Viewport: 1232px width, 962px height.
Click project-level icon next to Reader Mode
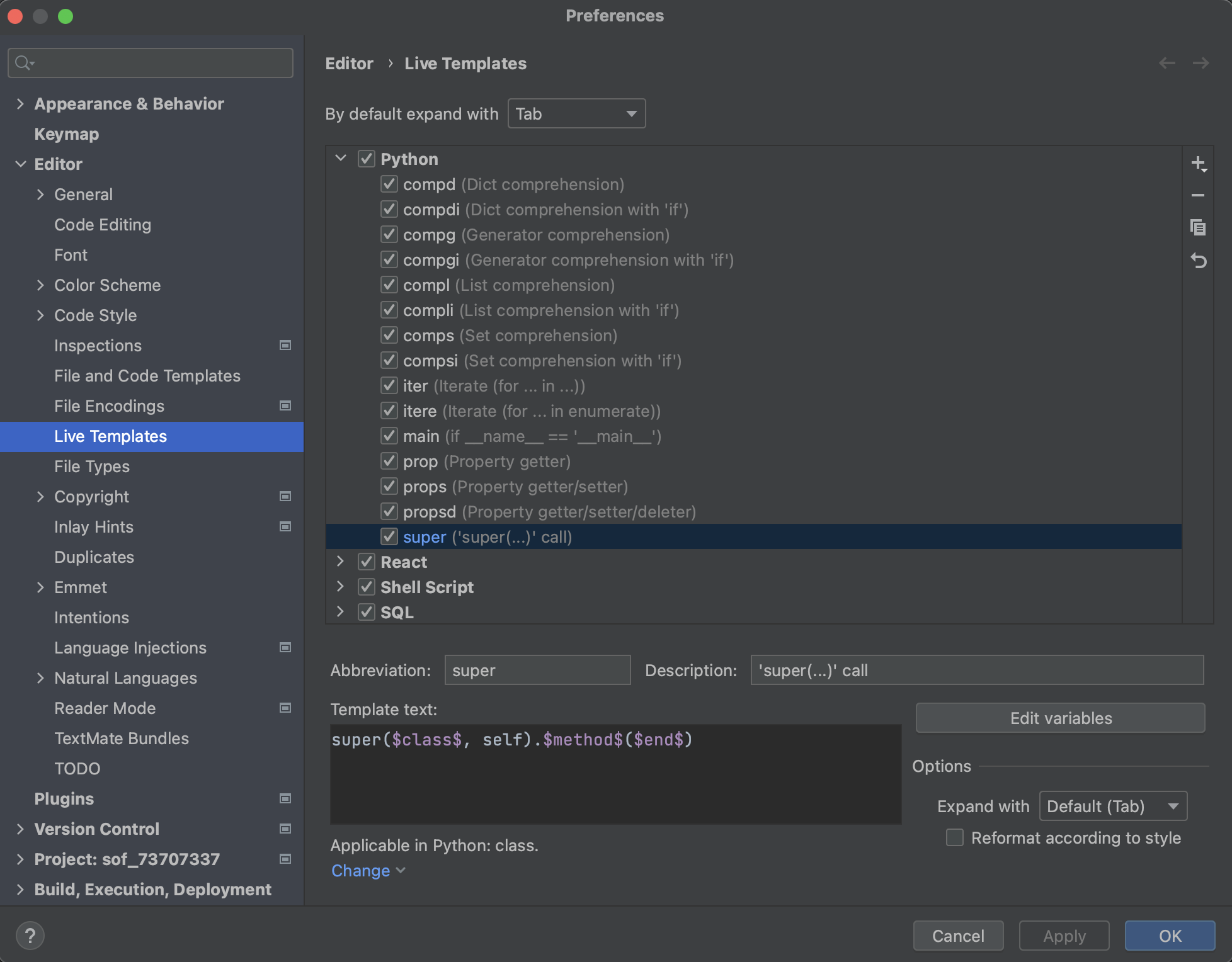click(x=285, y=708)
